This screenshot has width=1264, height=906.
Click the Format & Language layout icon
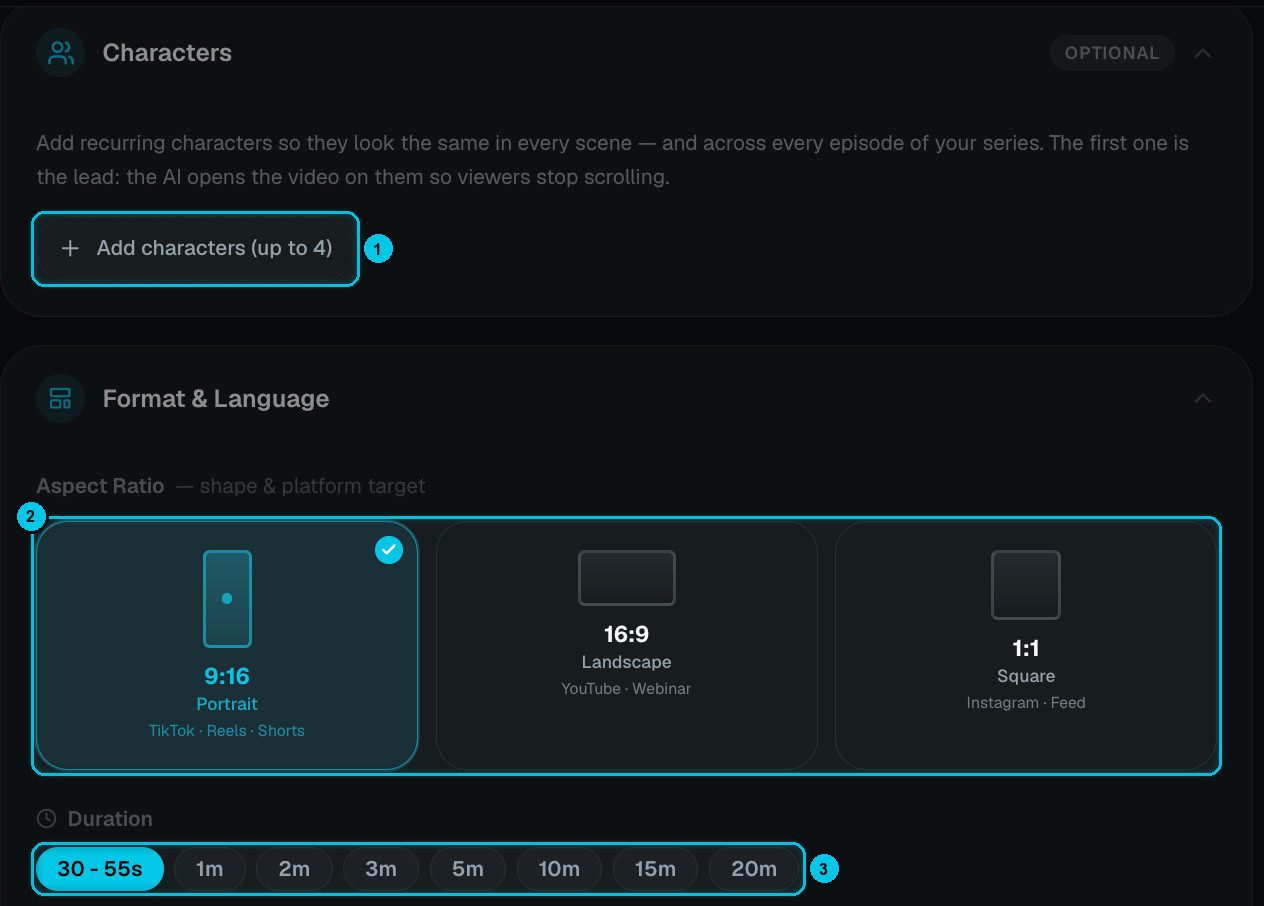pos(61,399)
